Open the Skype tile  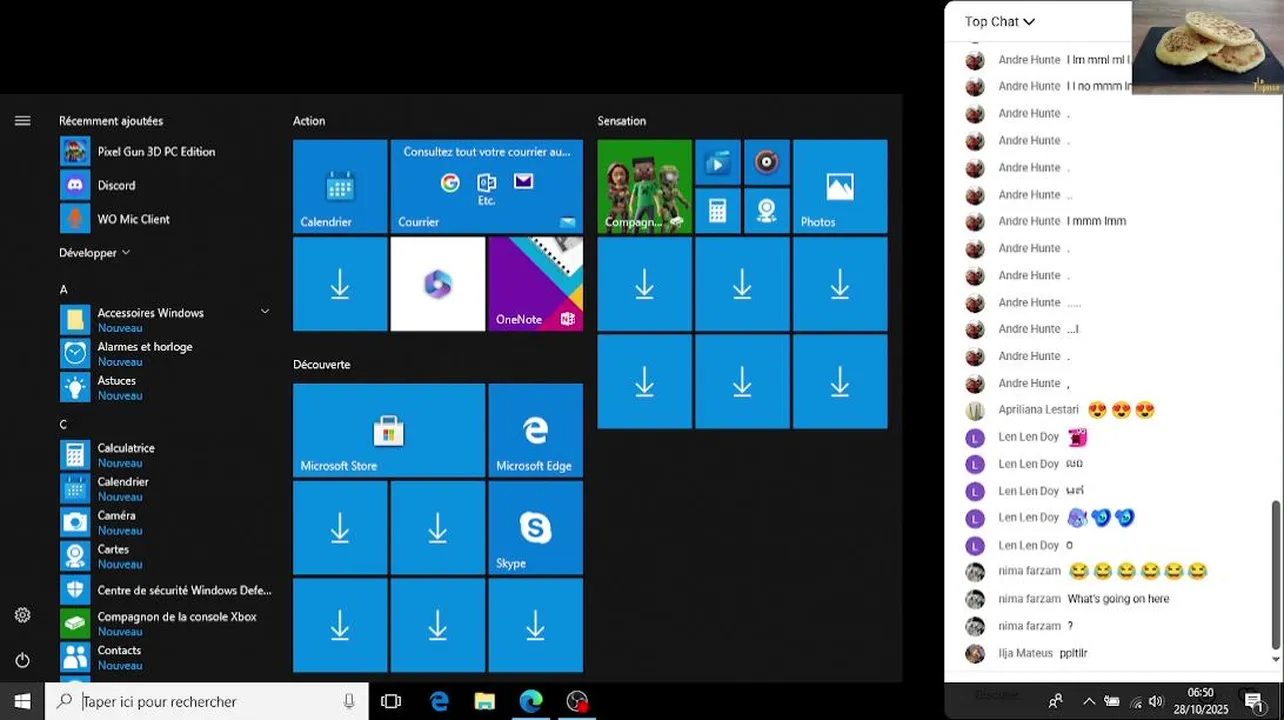tap(535, 527)
